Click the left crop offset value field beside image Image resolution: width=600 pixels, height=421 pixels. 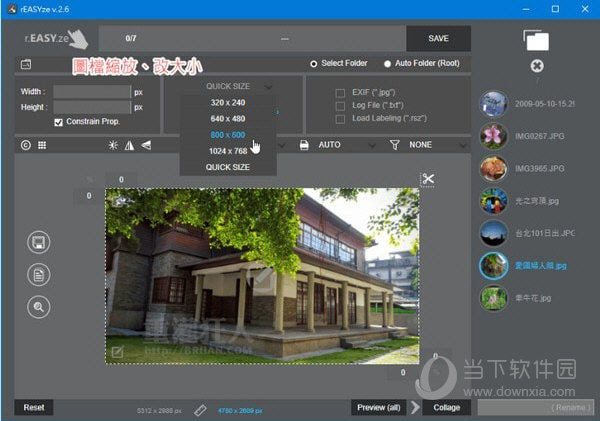pyautogui.click(x=89, y=196)
